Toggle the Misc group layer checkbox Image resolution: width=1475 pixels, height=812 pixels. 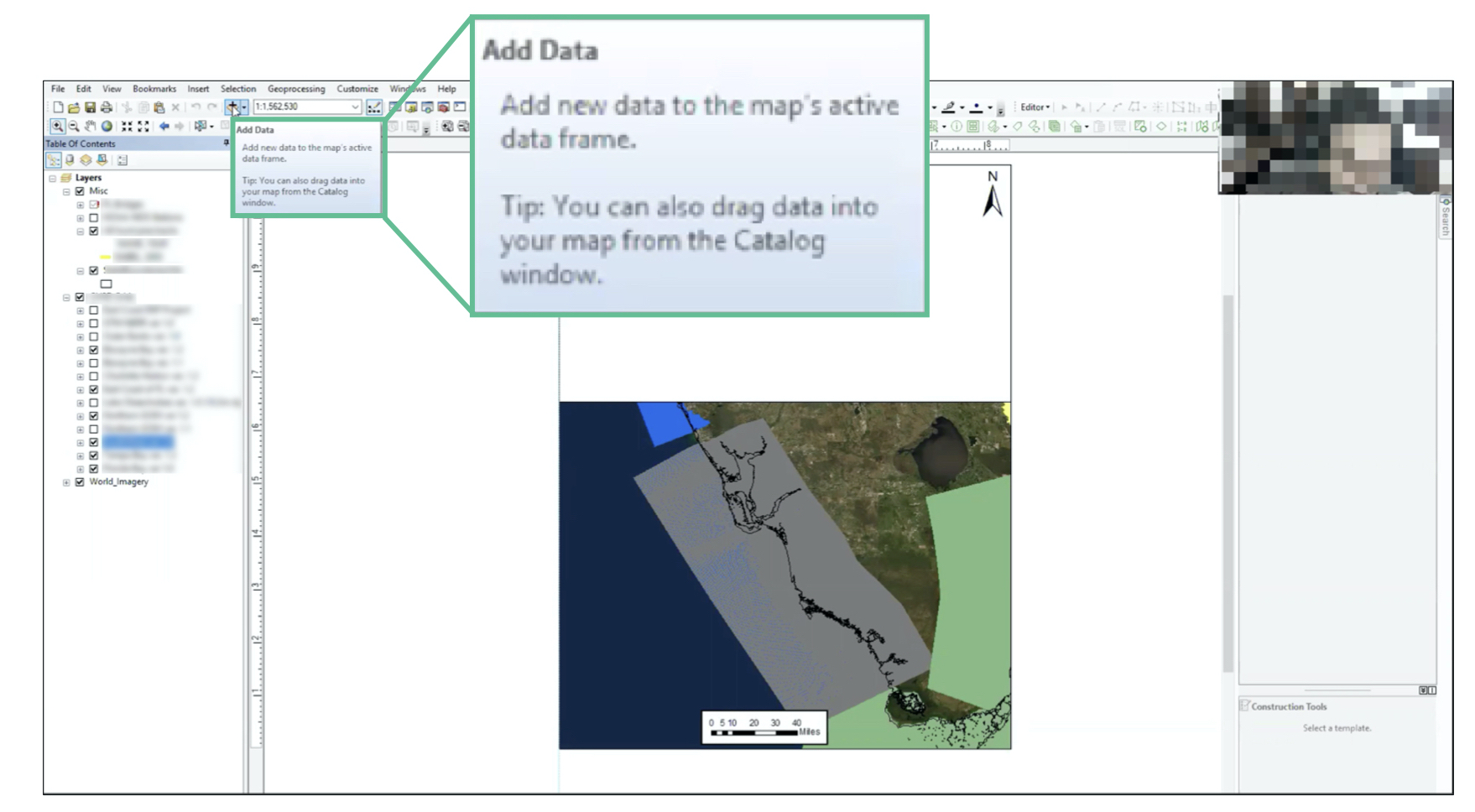pos(80,191)
